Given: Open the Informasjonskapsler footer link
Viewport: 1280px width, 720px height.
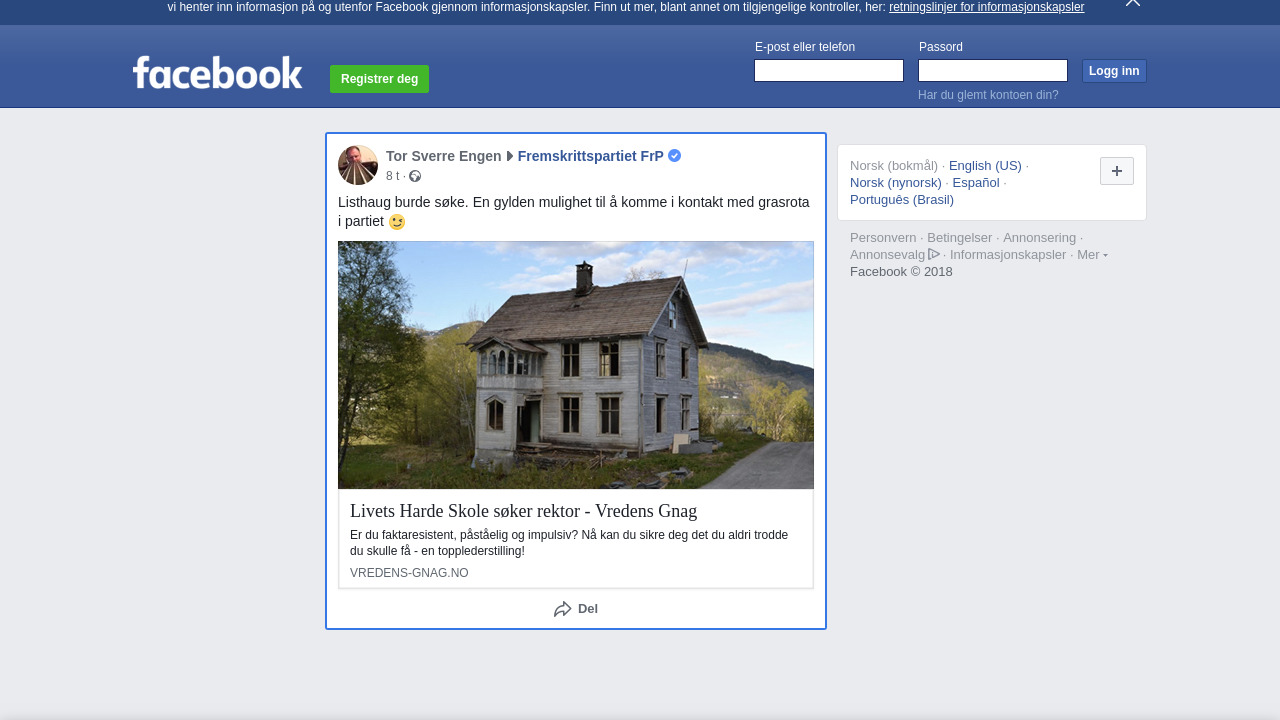Looking at the screenshot, I should coord(1008,255).
